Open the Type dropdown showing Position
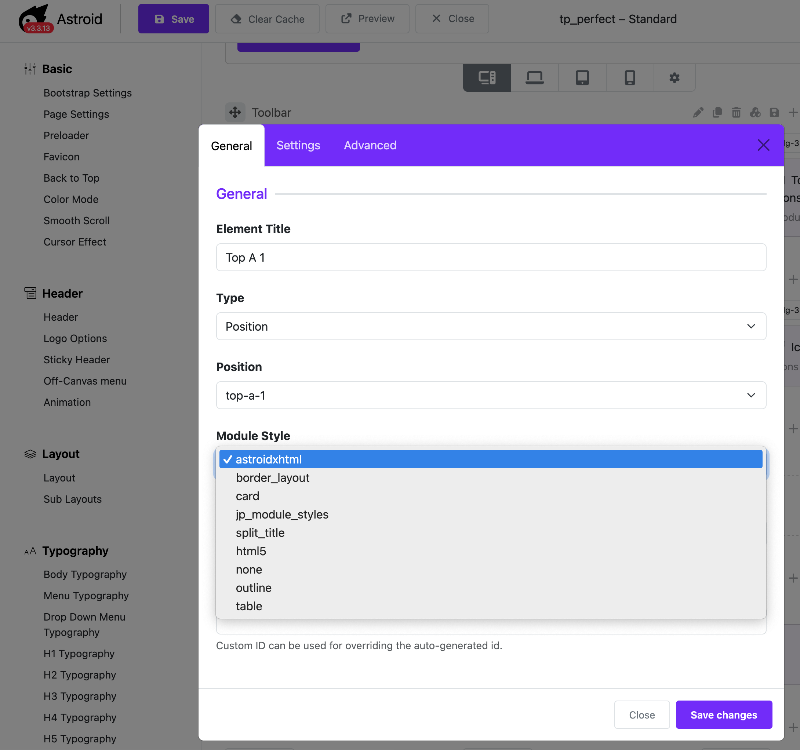The width and height of the screenshot is (800, 750). pyautogui.click(x=491, y=326)
